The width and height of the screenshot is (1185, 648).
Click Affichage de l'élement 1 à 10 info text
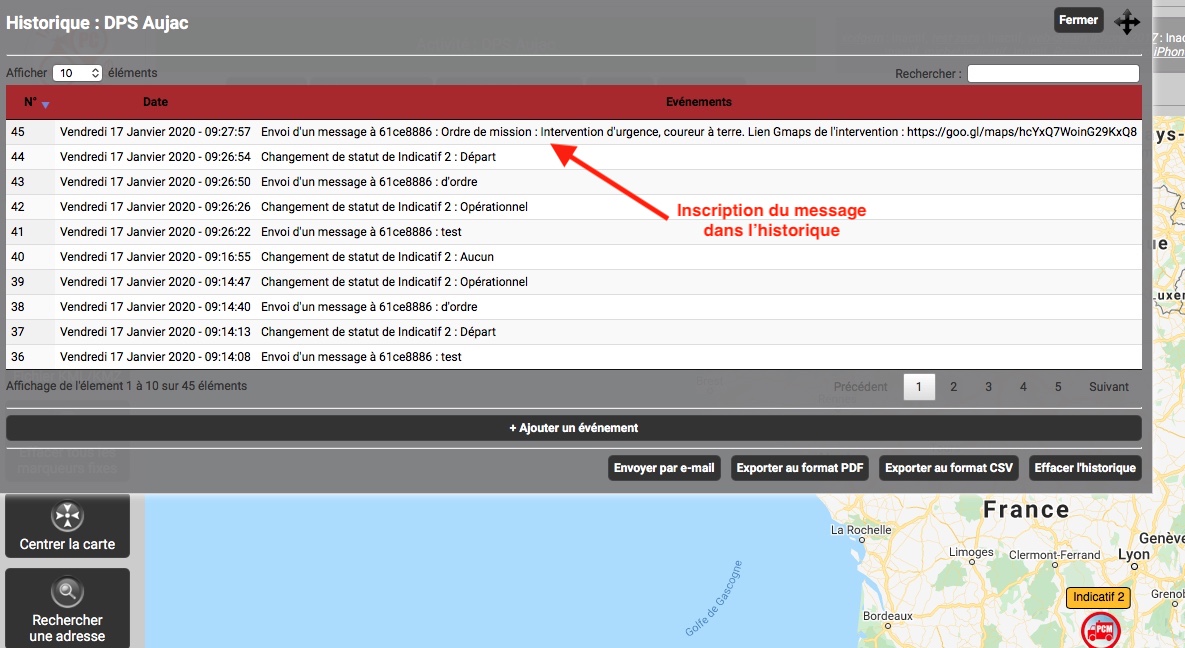click(126, 386)
